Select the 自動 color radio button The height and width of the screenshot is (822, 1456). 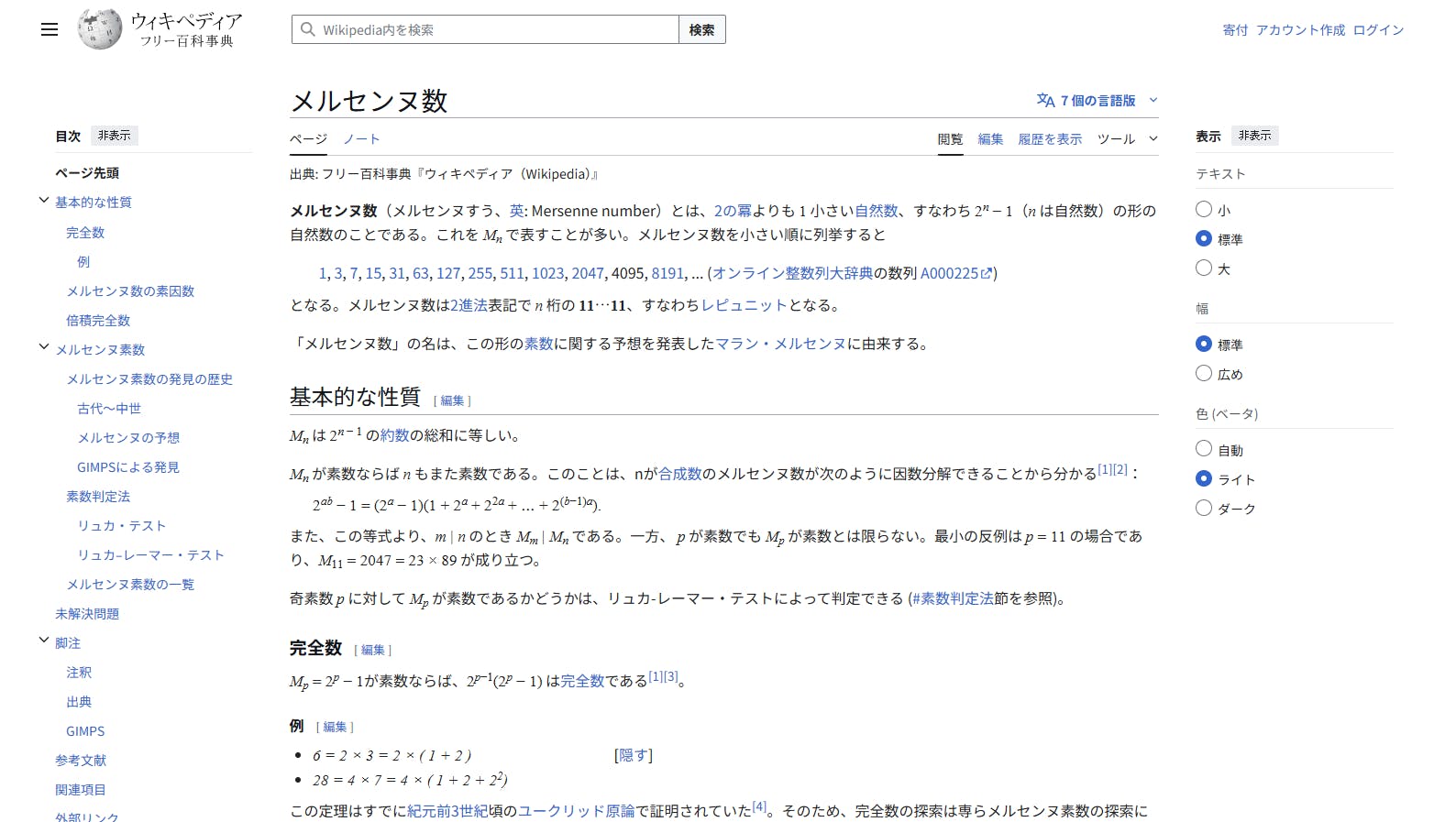[1204, 449]
